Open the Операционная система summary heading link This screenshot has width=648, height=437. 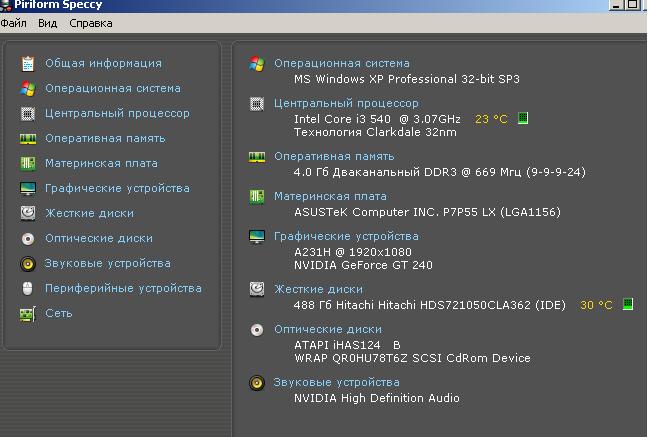[x=341, y=64]
